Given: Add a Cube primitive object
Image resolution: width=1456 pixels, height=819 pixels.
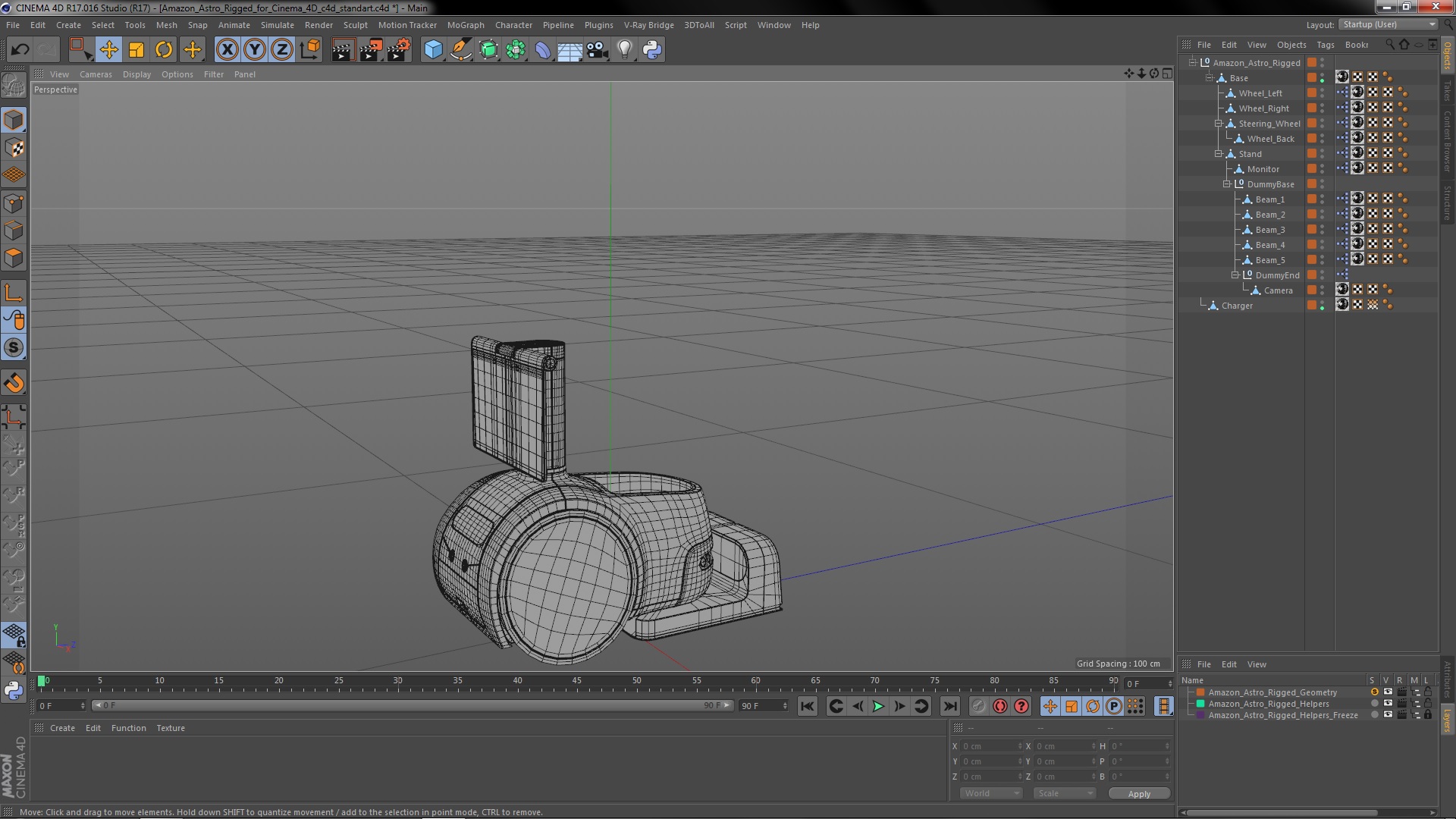Looking at the screenshot, I should [433, 50].
